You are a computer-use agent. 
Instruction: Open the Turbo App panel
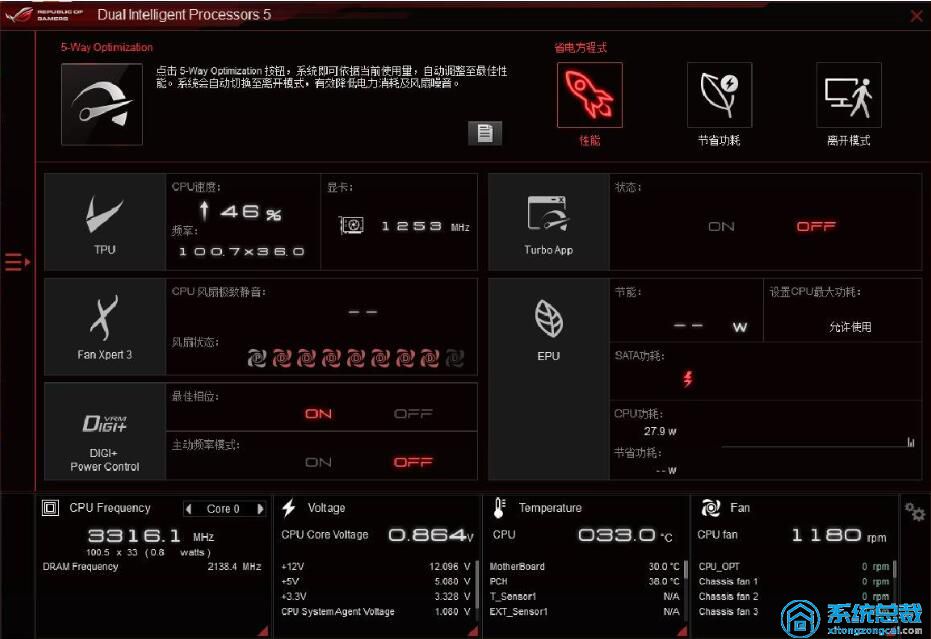(x=549, y=222)
